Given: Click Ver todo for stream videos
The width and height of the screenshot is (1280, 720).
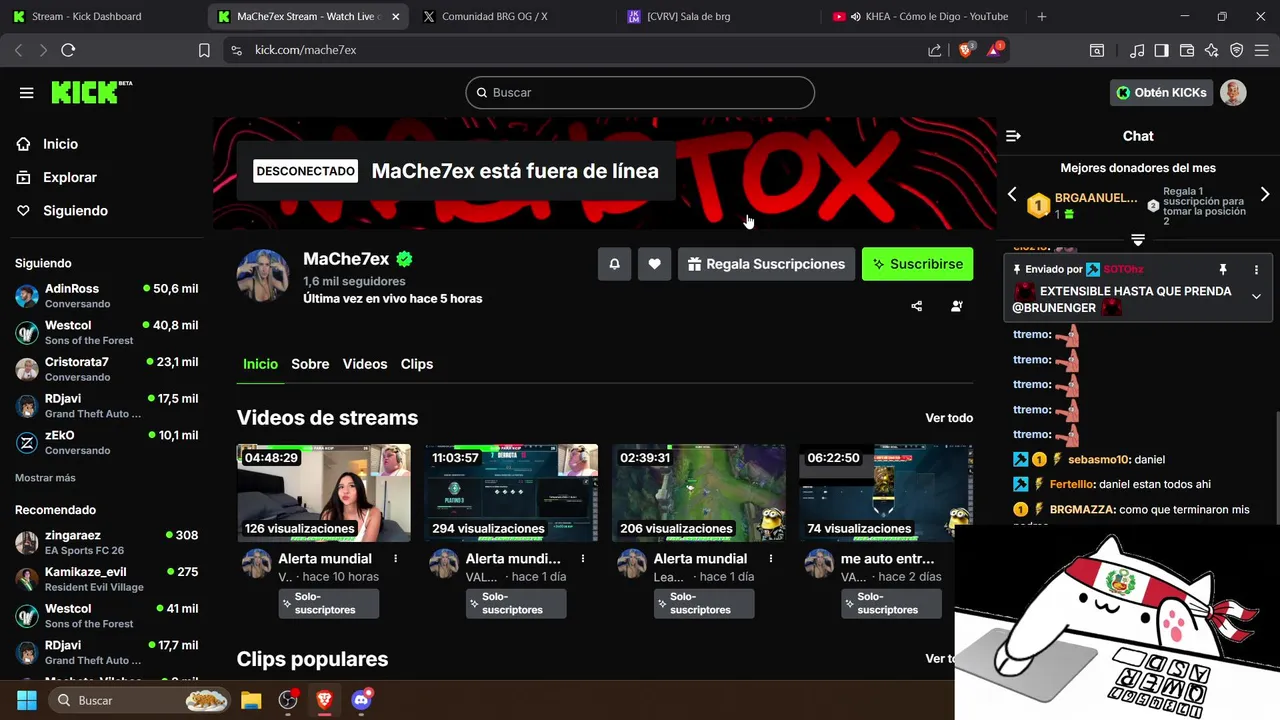Looking at the screenshot, I should 949,418.
